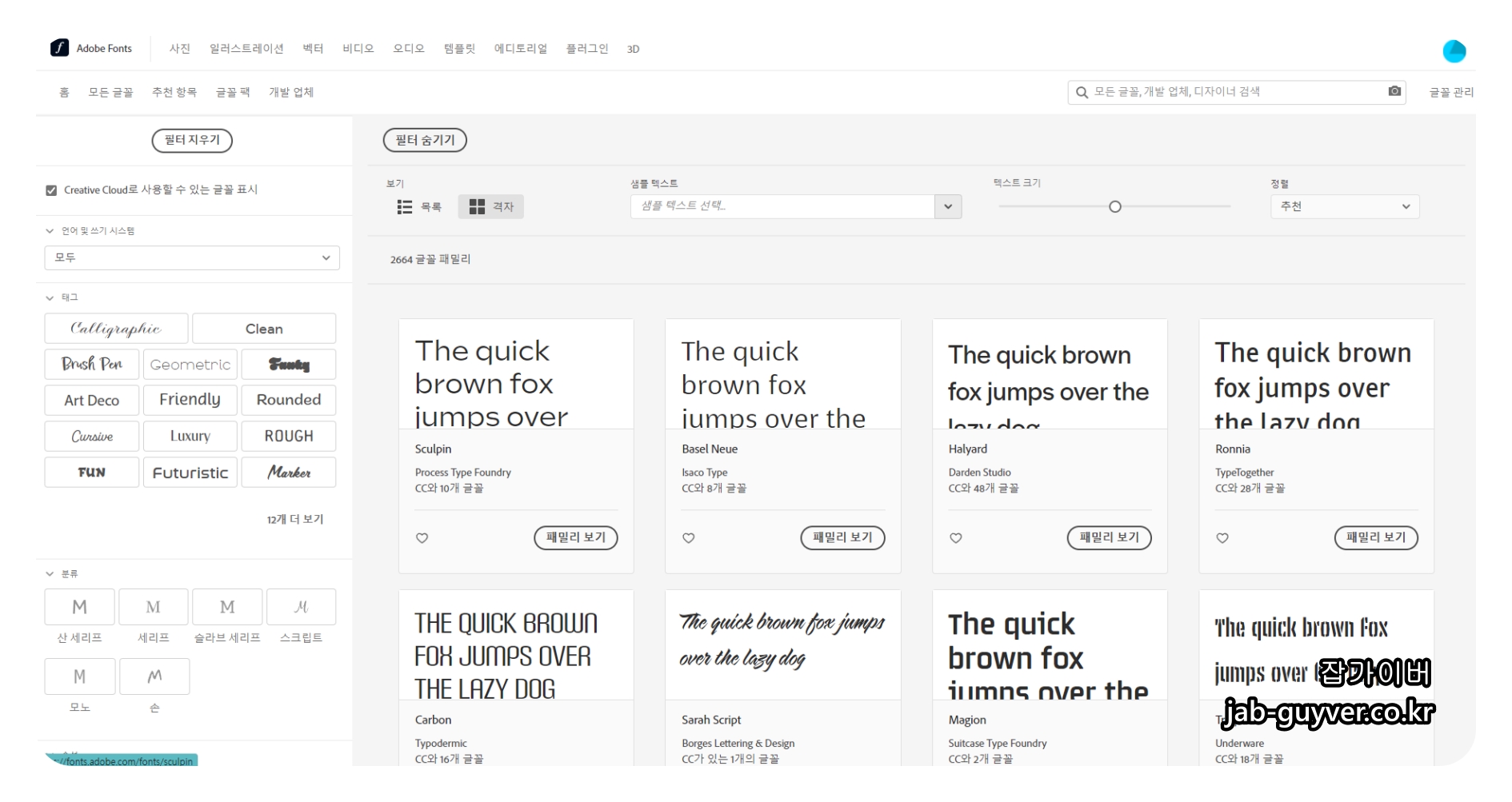The width and height of the screenshot is (1512, 802).
Task: Switch to list view (목록)
Action: [x=419, y=207]
